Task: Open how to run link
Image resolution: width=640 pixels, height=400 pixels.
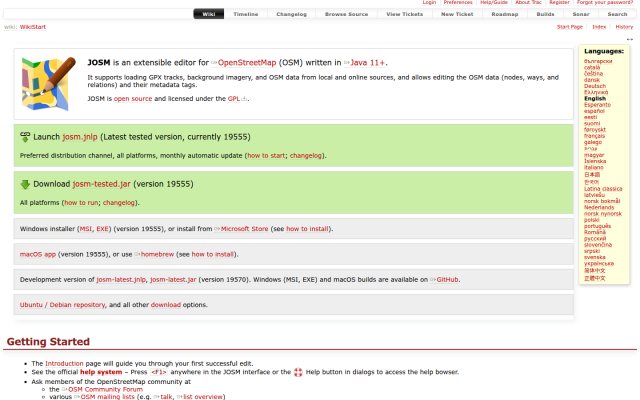Action: (x=81, y=203)
